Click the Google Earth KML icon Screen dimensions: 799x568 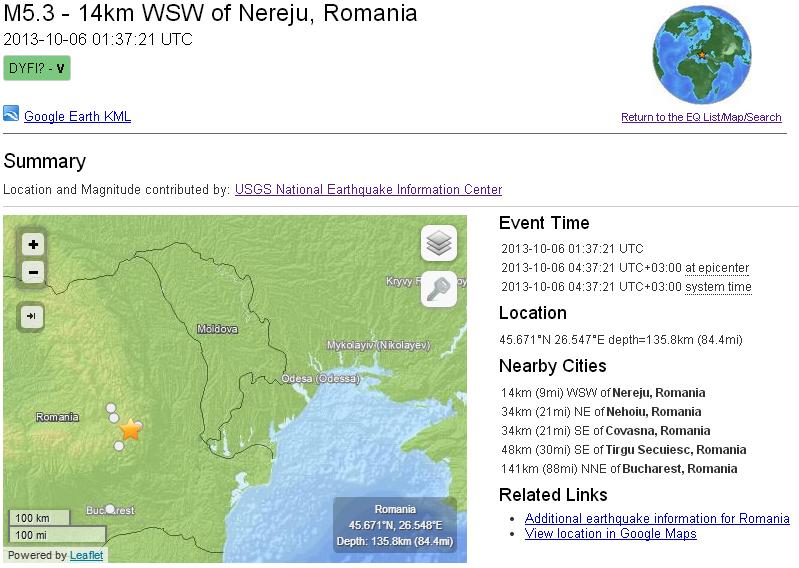tap(11, 114)
